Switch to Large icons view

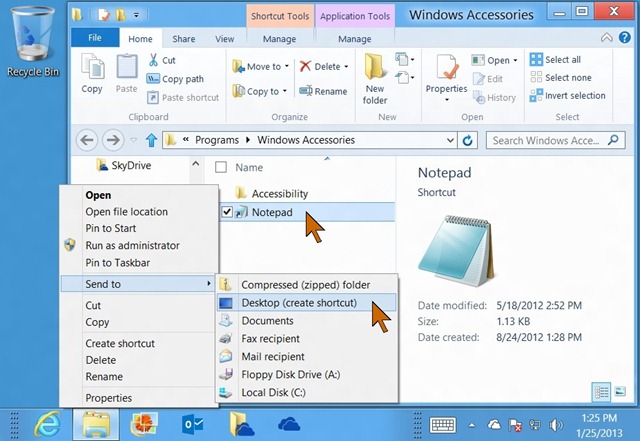[620, 392]
